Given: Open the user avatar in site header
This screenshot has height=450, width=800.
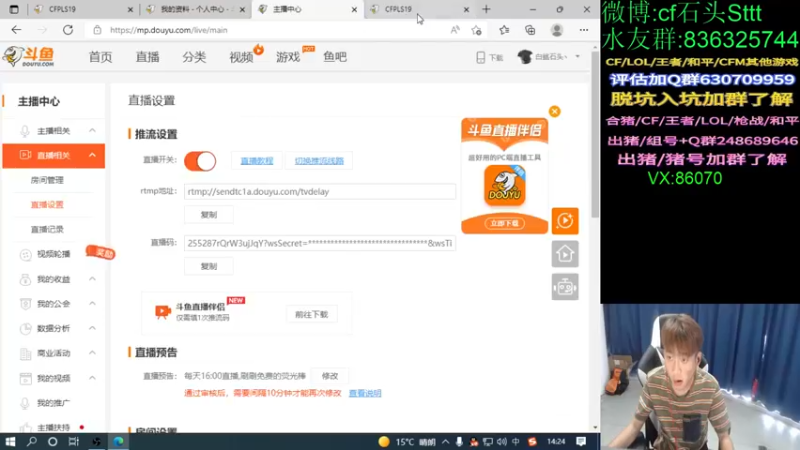Looking at the screenshot, I should click(524, 57).
